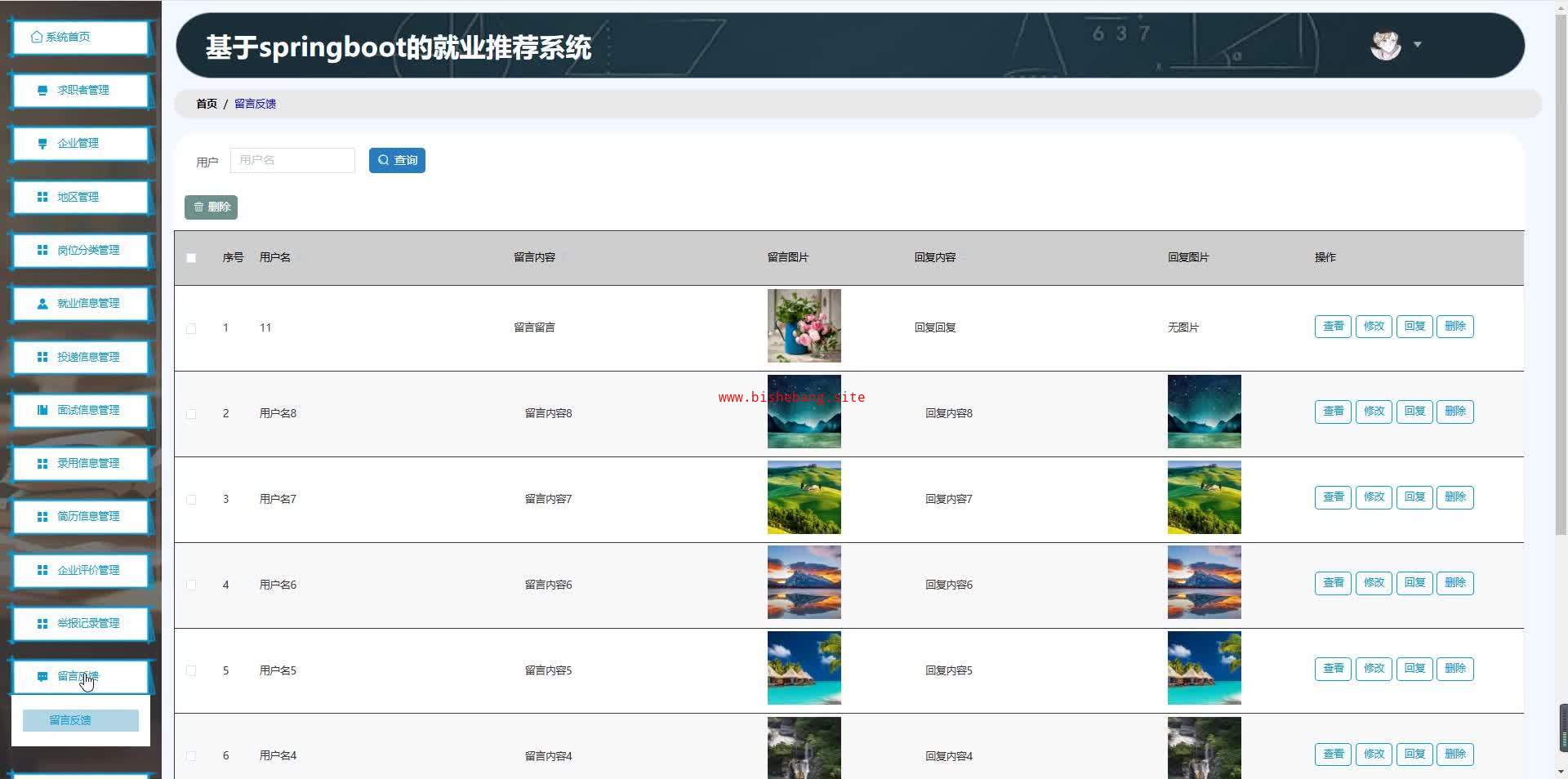Click the 回复回复 reply cell

[934, 327]
